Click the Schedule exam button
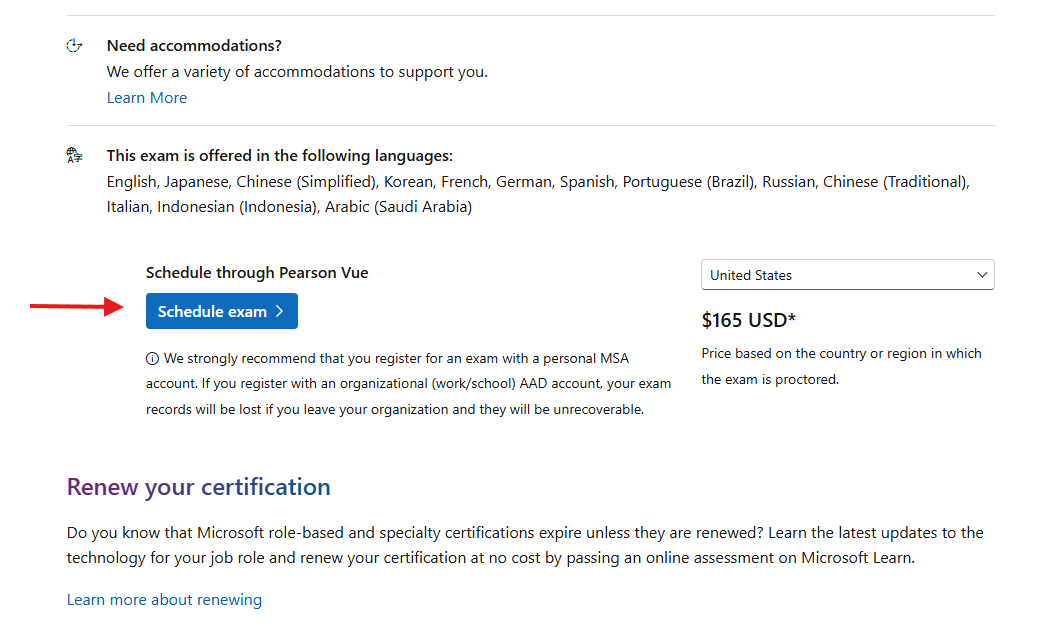Image resolution: width=1047 pixels, height=632 pixels. click(222, 311)
